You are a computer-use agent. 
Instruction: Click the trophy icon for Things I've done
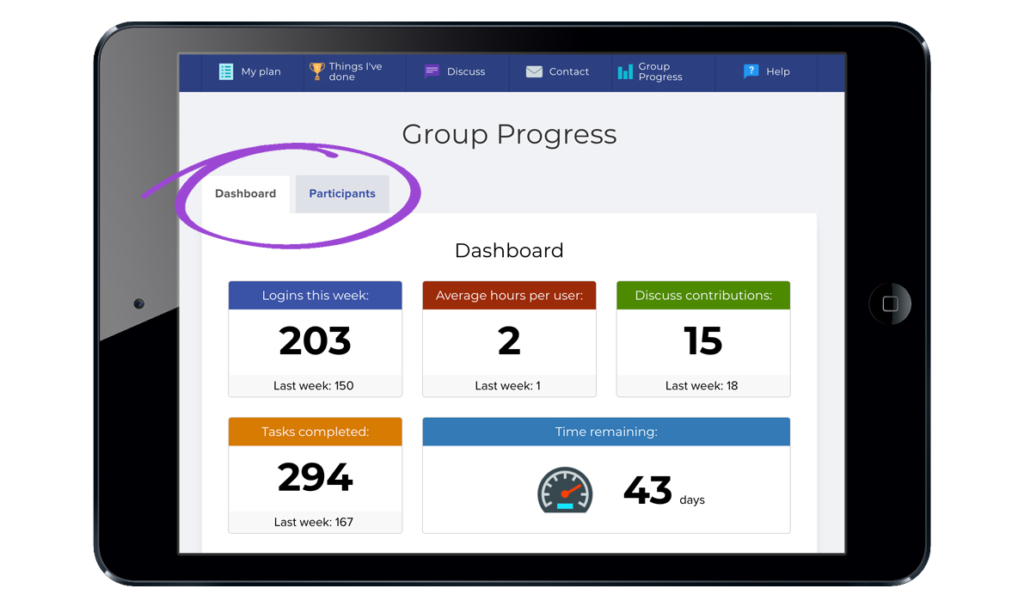[x=317, y=71]
